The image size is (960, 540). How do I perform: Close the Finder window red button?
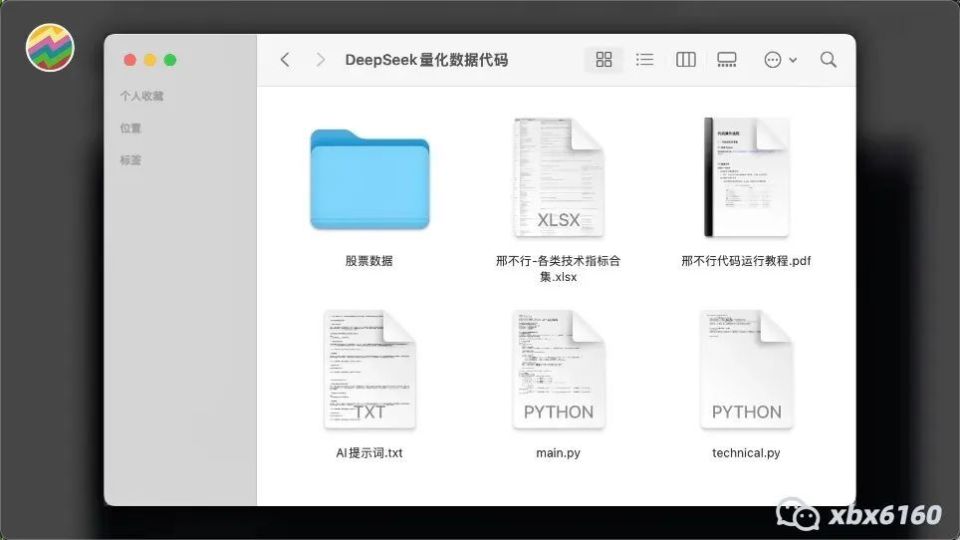click(130, 60)
